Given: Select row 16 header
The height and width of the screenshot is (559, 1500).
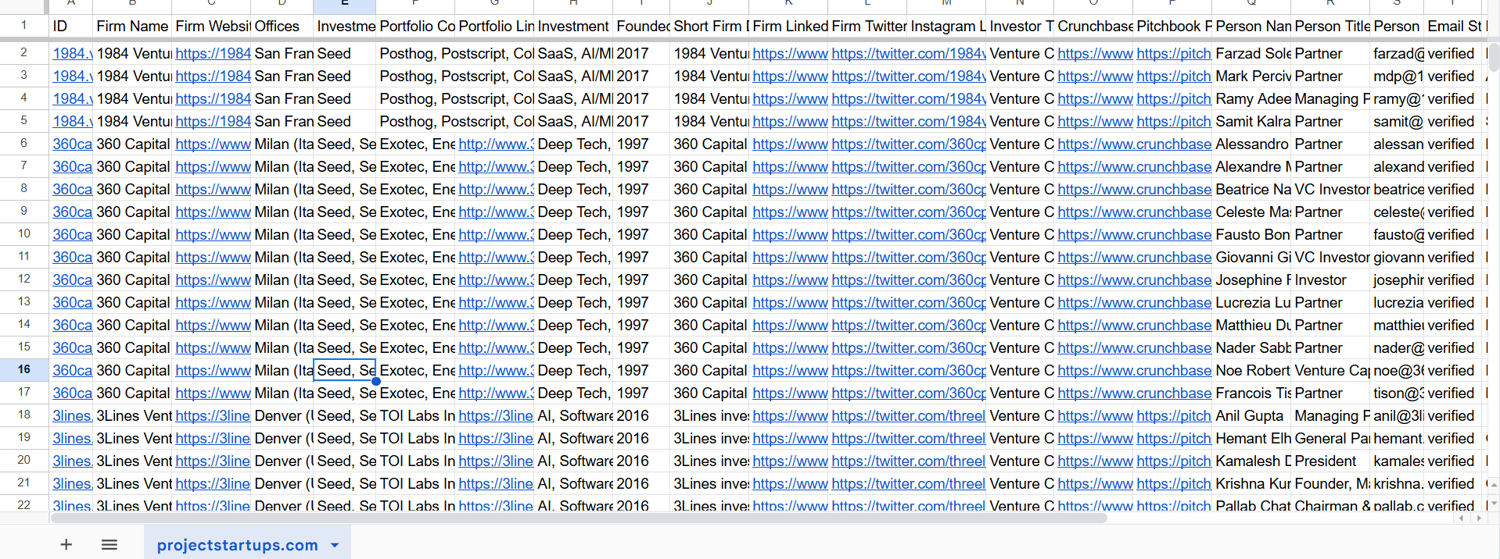Looking at the screenshot, I should tap(24, 370).
